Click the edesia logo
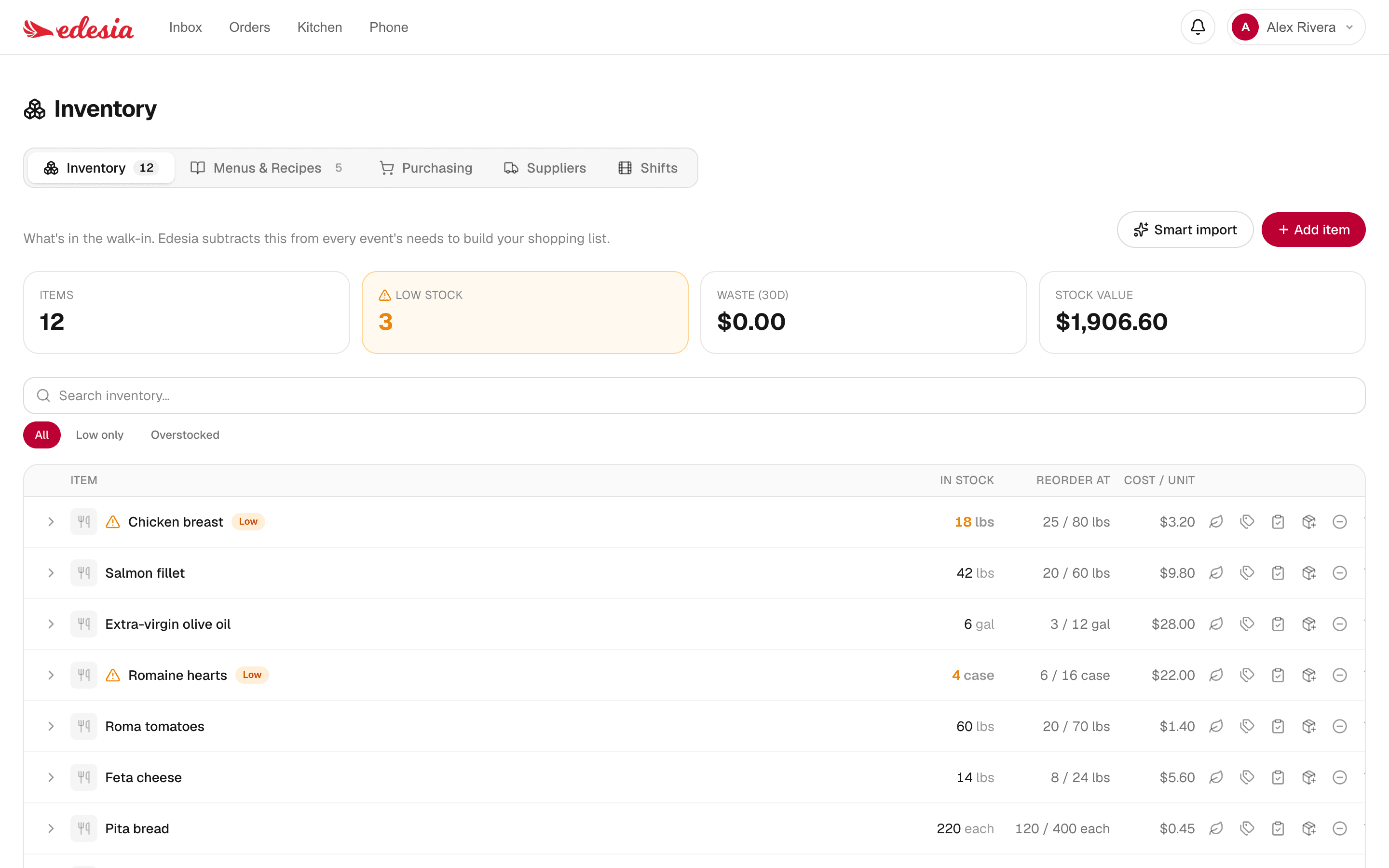 point(79,27)
